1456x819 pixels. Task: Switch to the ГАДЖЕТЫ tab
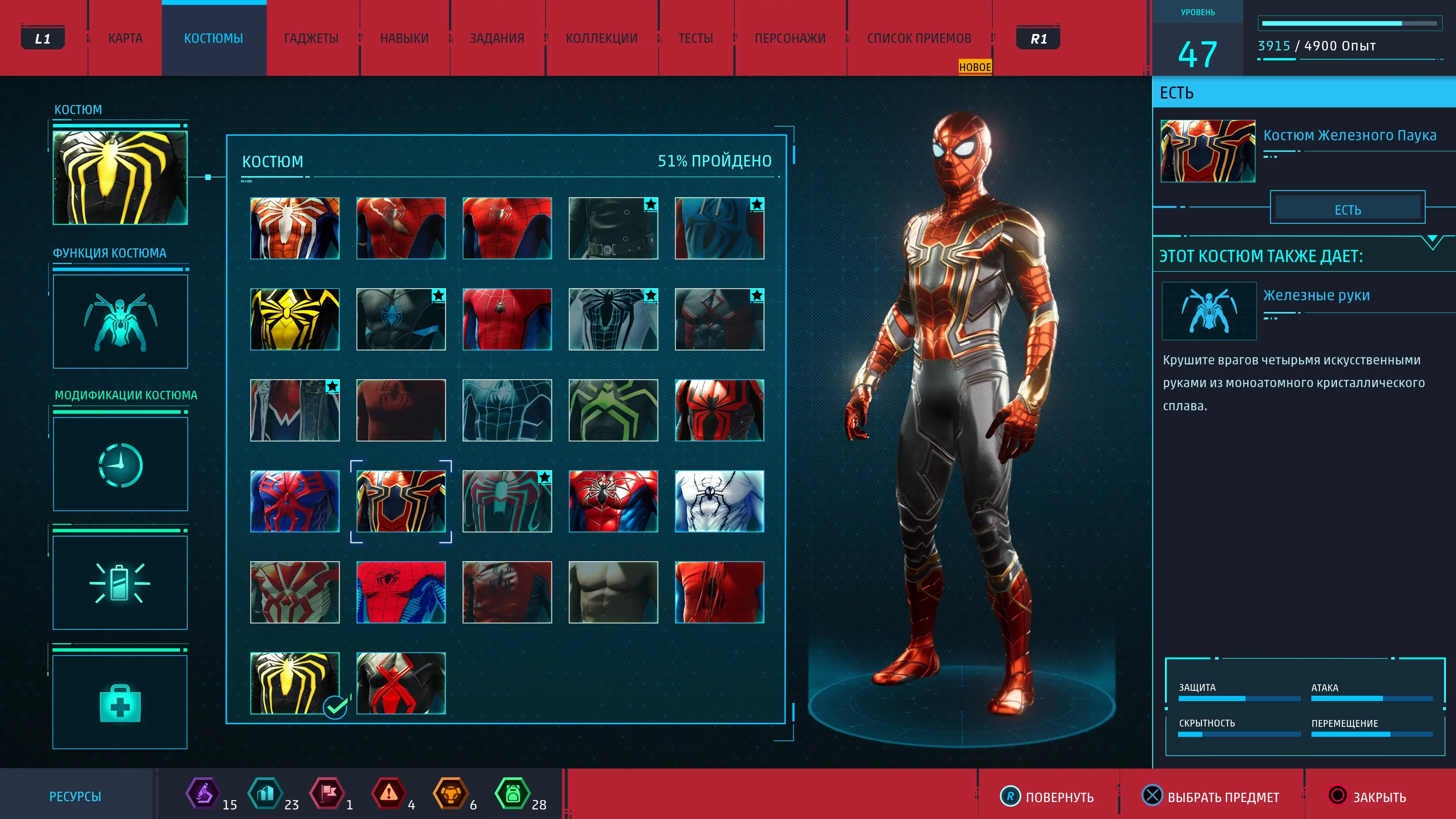311,38
